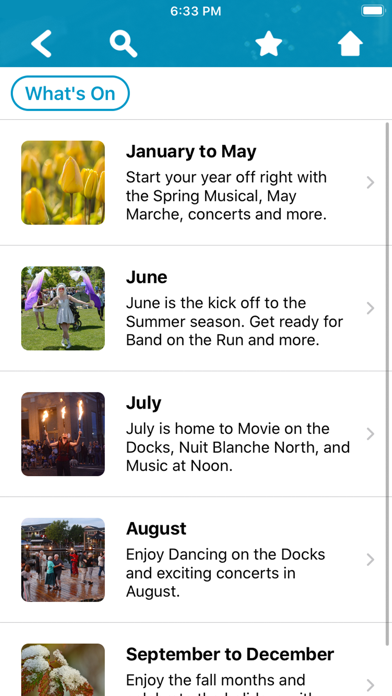Expand the August row chevron
This screenshot has width=392, height=696.
pos(370,560)
